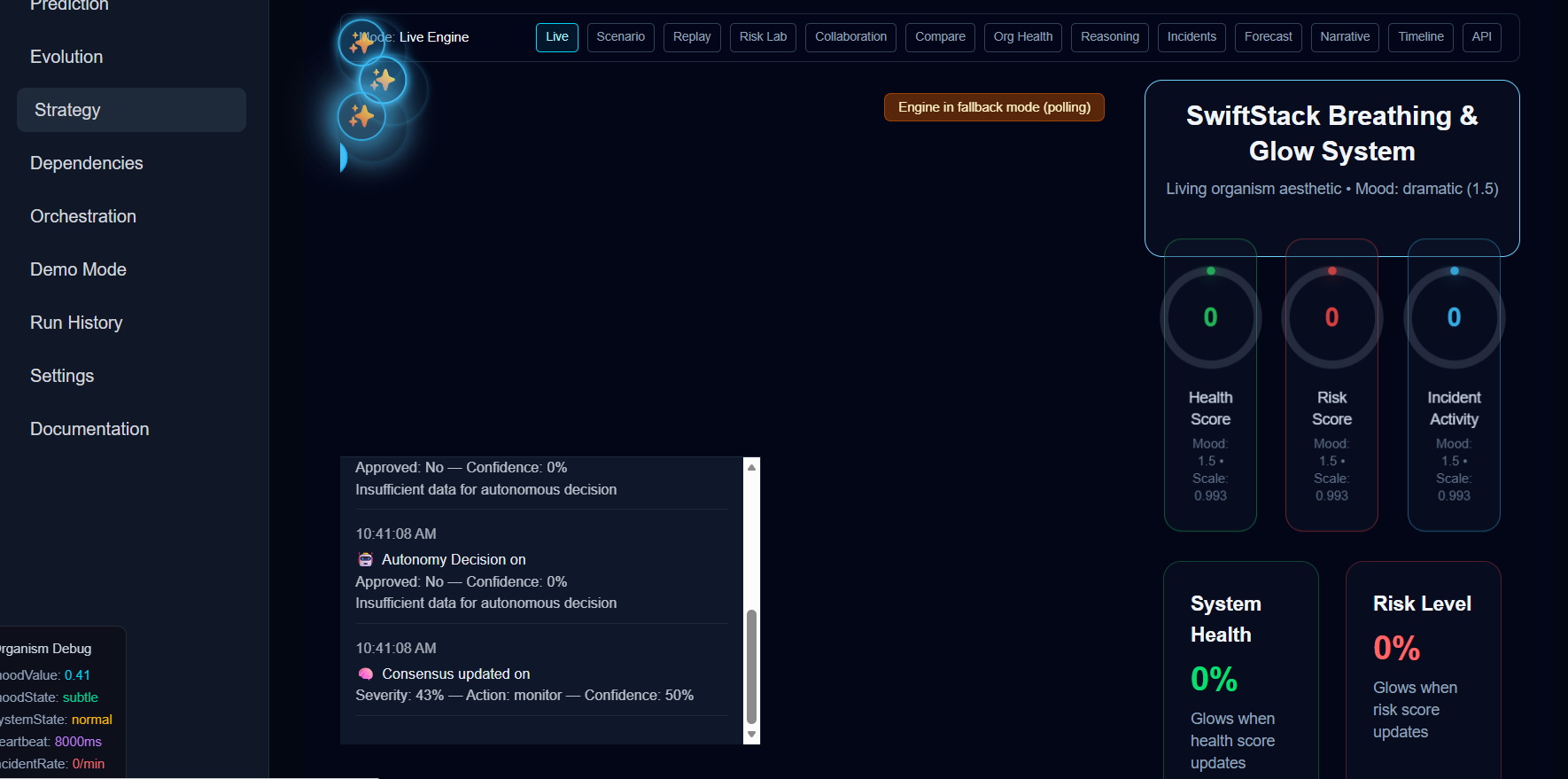Open Demo Mode from sidebar
Viewport: 1568px width, 779px height.
tap(131, 269)
